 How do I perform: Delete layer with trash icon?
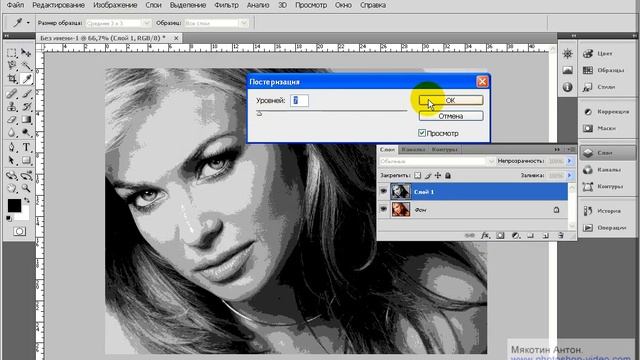point(561,236)
